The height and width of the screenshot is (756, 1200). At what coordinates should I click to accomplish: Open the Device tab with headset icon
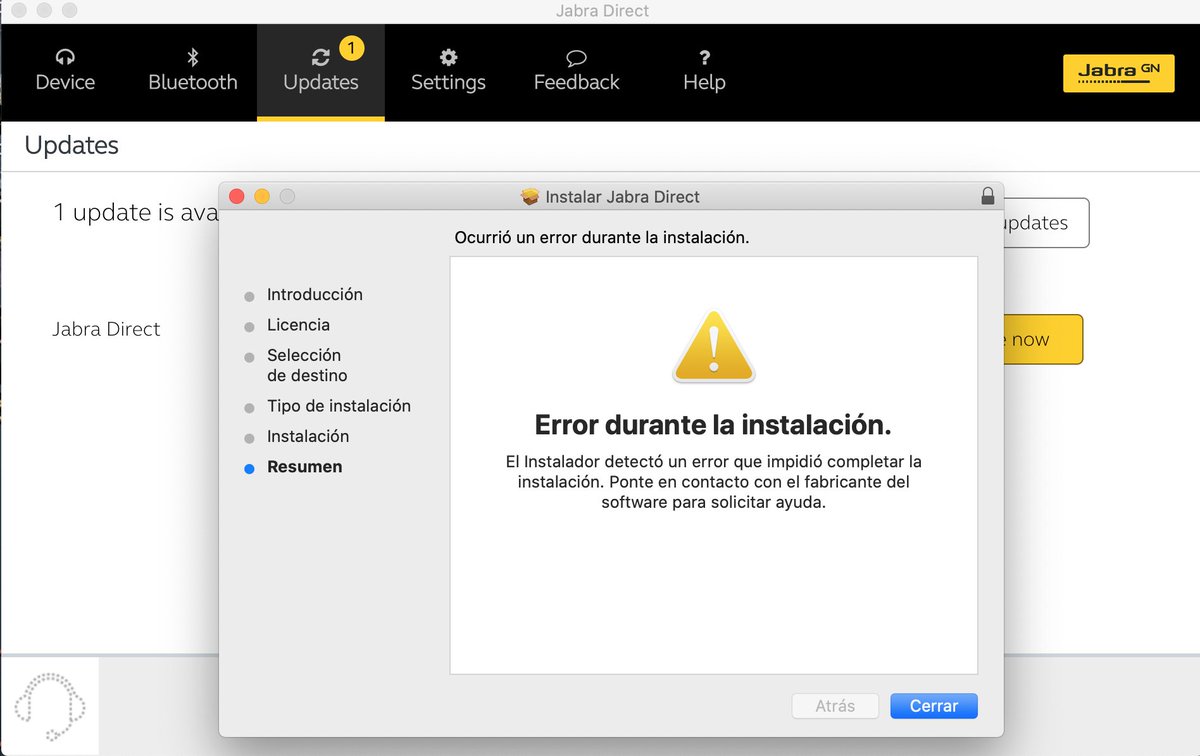point(65,72)
